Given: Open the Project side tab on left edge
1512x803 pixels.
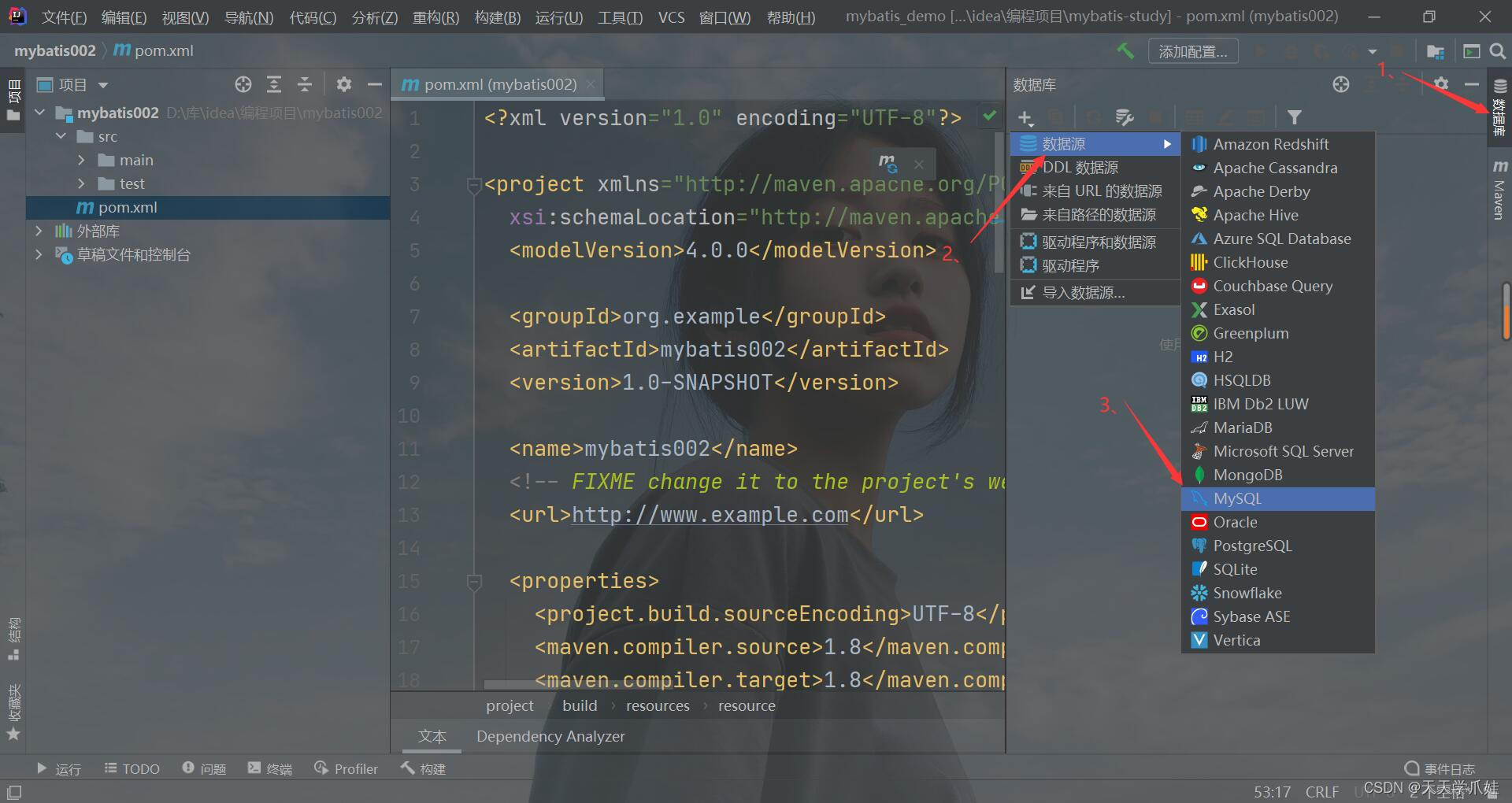Looking at the screenshot, I should [13, 100].
